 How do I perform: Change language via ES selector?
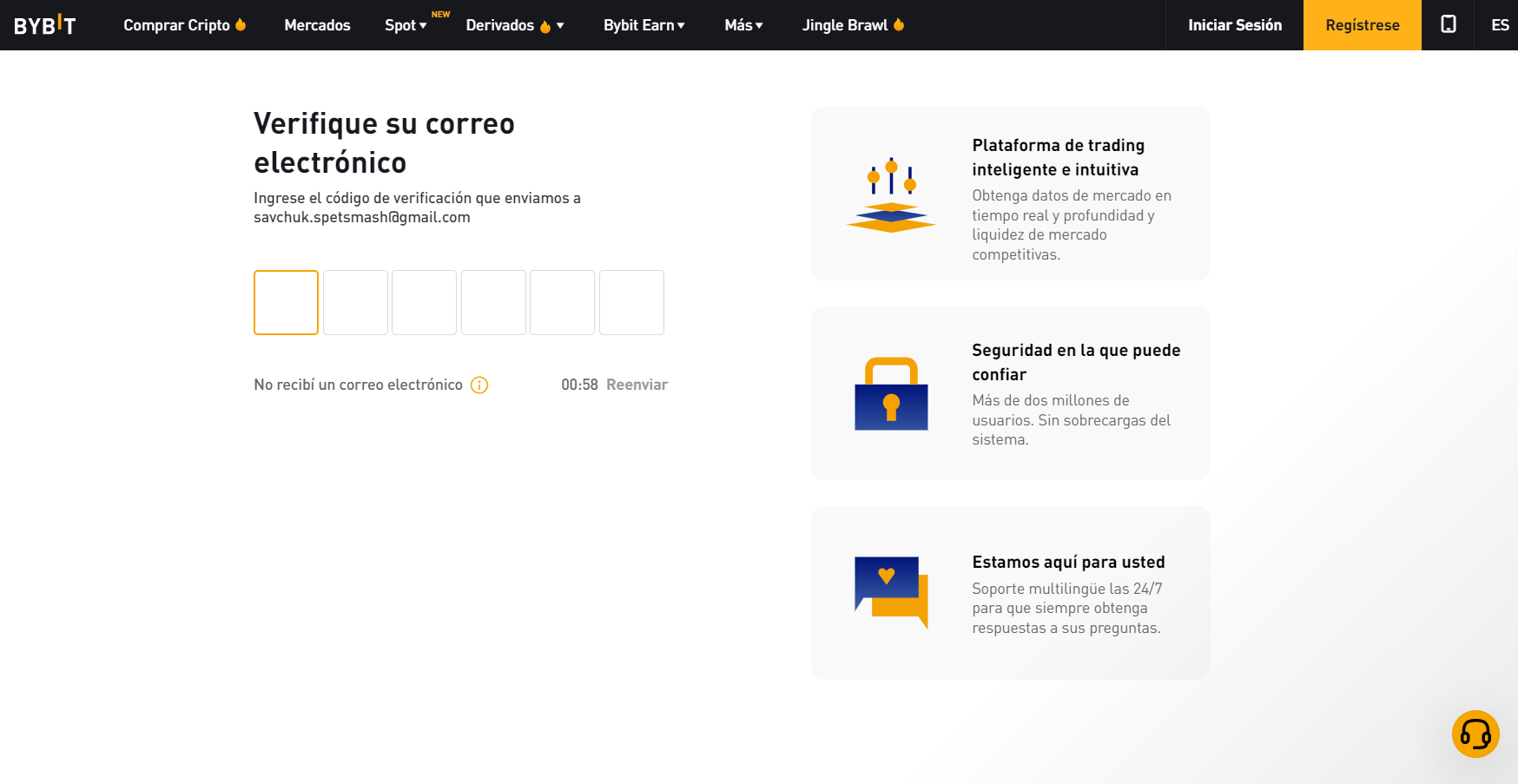pos(1500,25)
